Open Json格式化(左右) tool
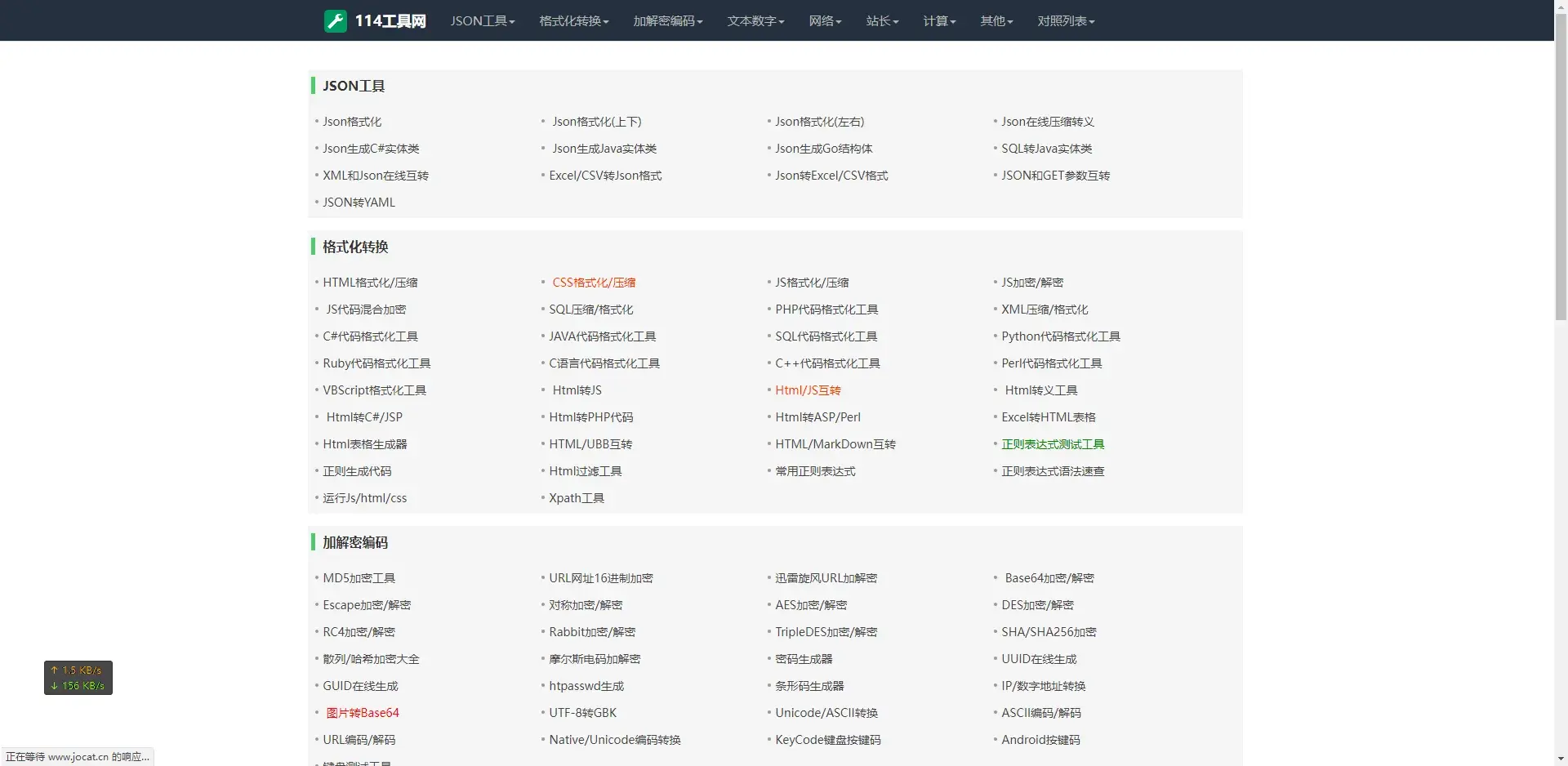 (x=820, y=122)
